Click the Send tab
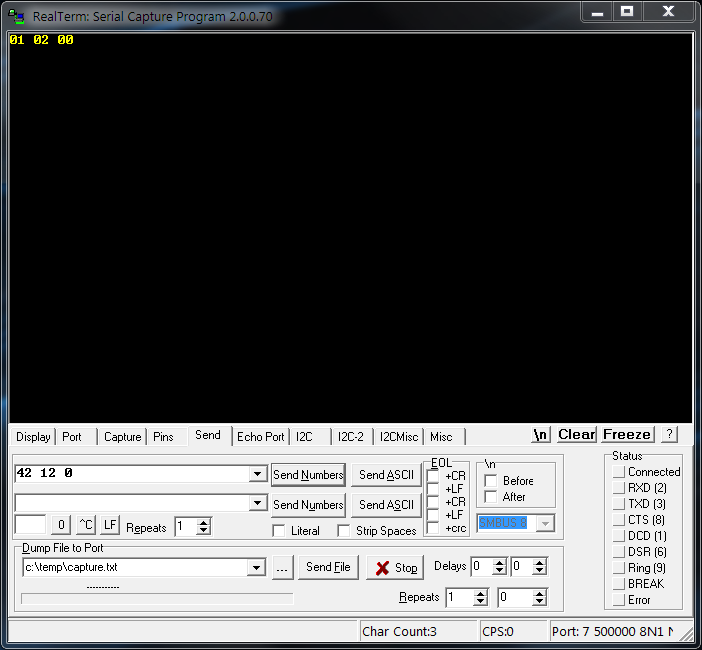This screenshot has width=702, height=650. [x=208, y=435]
